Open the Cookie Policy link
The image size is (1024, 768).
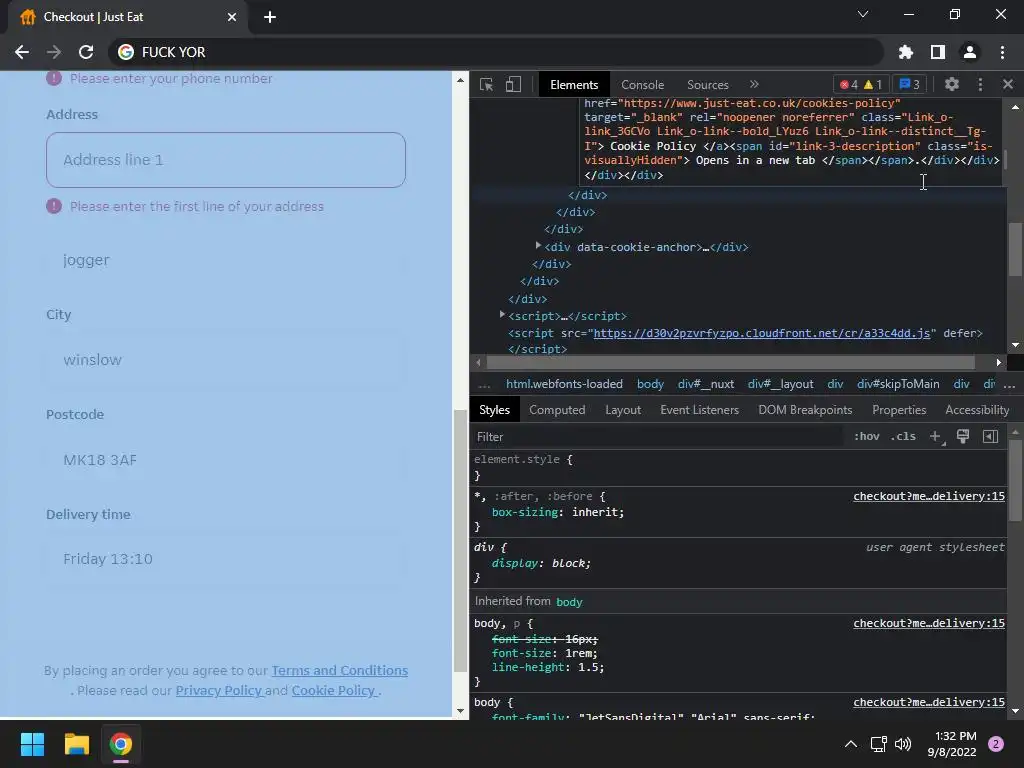[333, 691]
